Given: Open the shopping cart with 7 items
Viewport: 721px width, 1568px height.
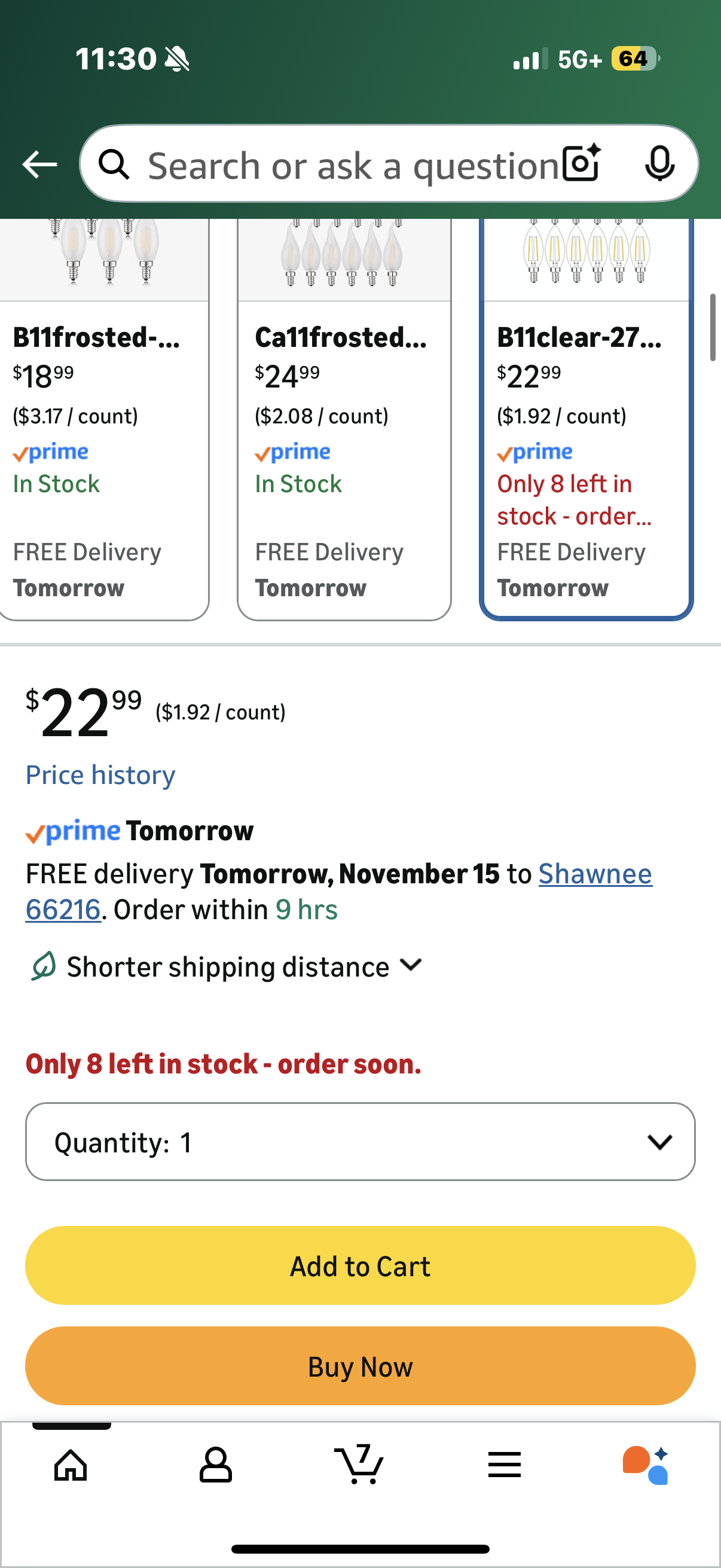Looking at the screenshot, I should 360,1464.
